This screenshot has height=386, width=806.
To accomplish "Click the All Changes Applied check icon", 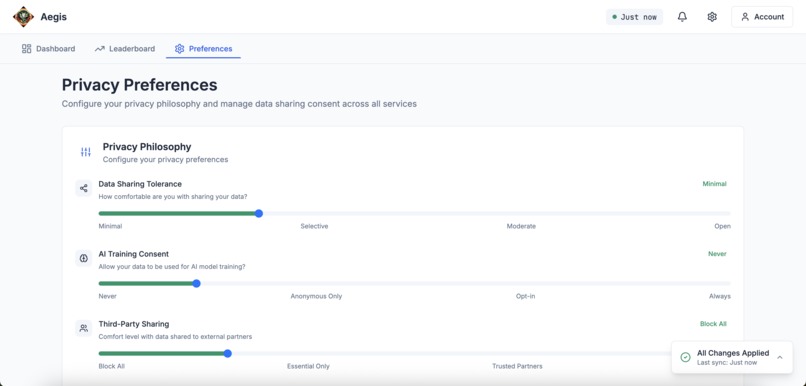I will [x=685, y=357].
